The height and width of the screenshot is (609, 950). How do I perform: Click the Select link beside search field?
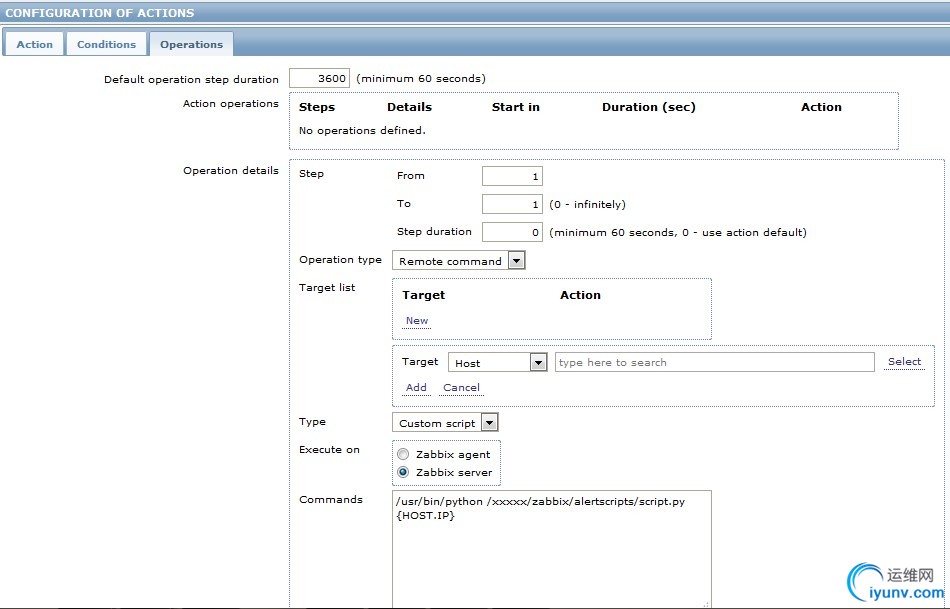point(904,362)
